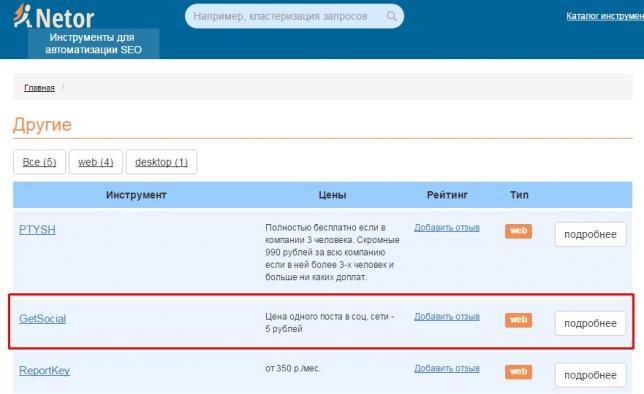Click Добавить отзыв in PTYSH row
The width and height of the screenshot is (644, 394).
pos(447,228)
